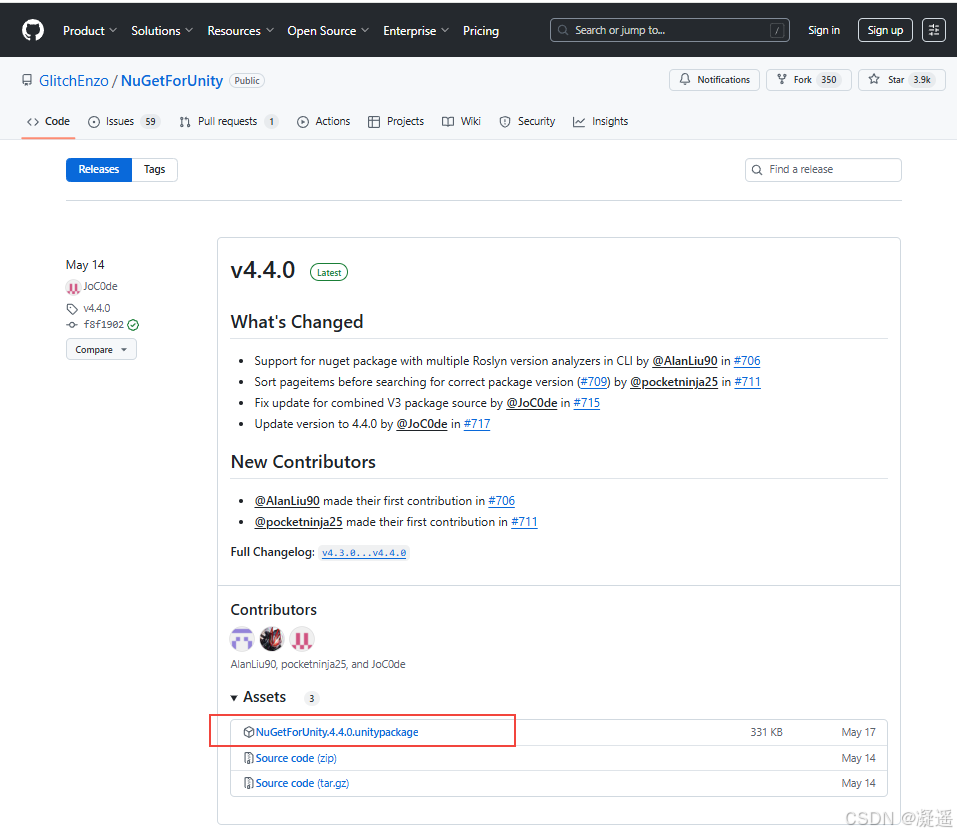Open the Pull requests tab
The width and height of the screenshot is (957, 836).
(x=229, y=121)
